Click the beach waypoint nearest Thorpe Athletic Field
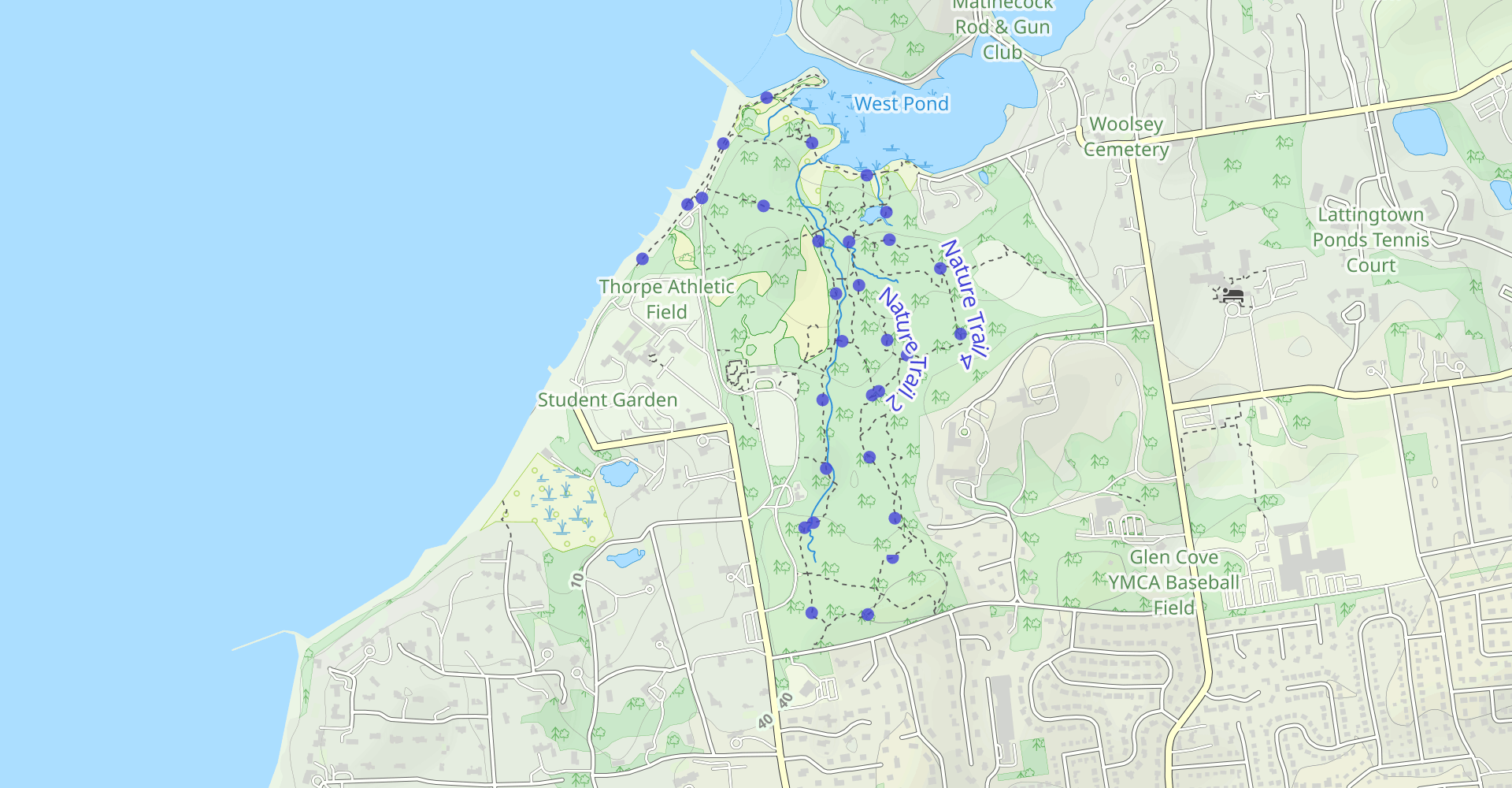The height and width of the screenshot is (788, 1512). pyautogui.click(x=642, y=258)
